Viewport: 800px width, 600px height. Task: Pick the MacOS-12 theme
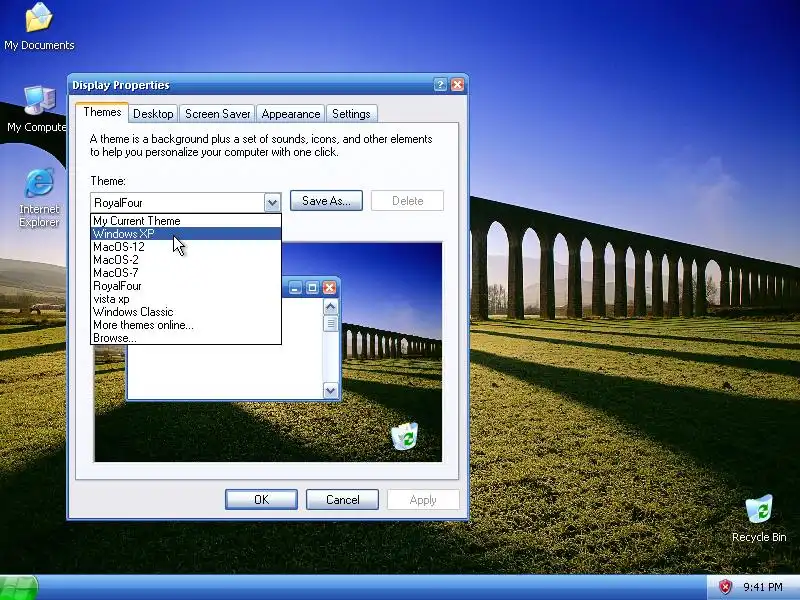click(x=186, y=247)
